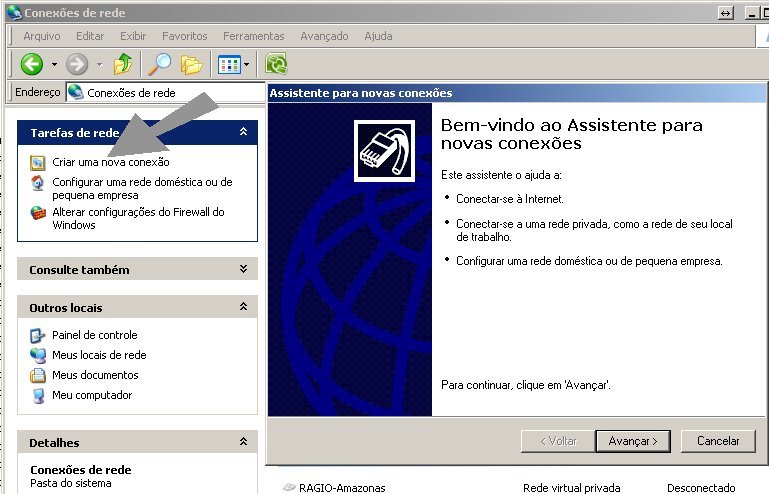This screenshot has height=494, width=769.
Task: Click the green Back arrow button
Action: (x=32, y=64)
